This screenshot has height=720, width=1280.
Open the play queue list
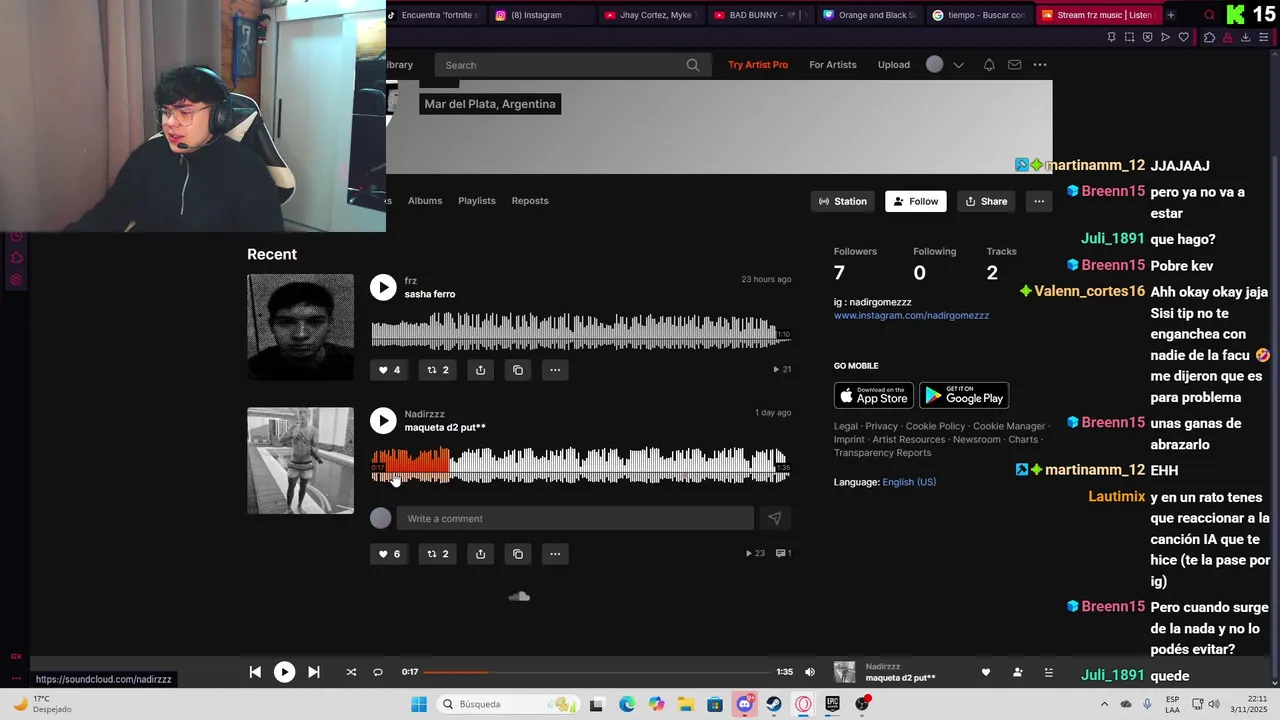[x=1048, y=672]
